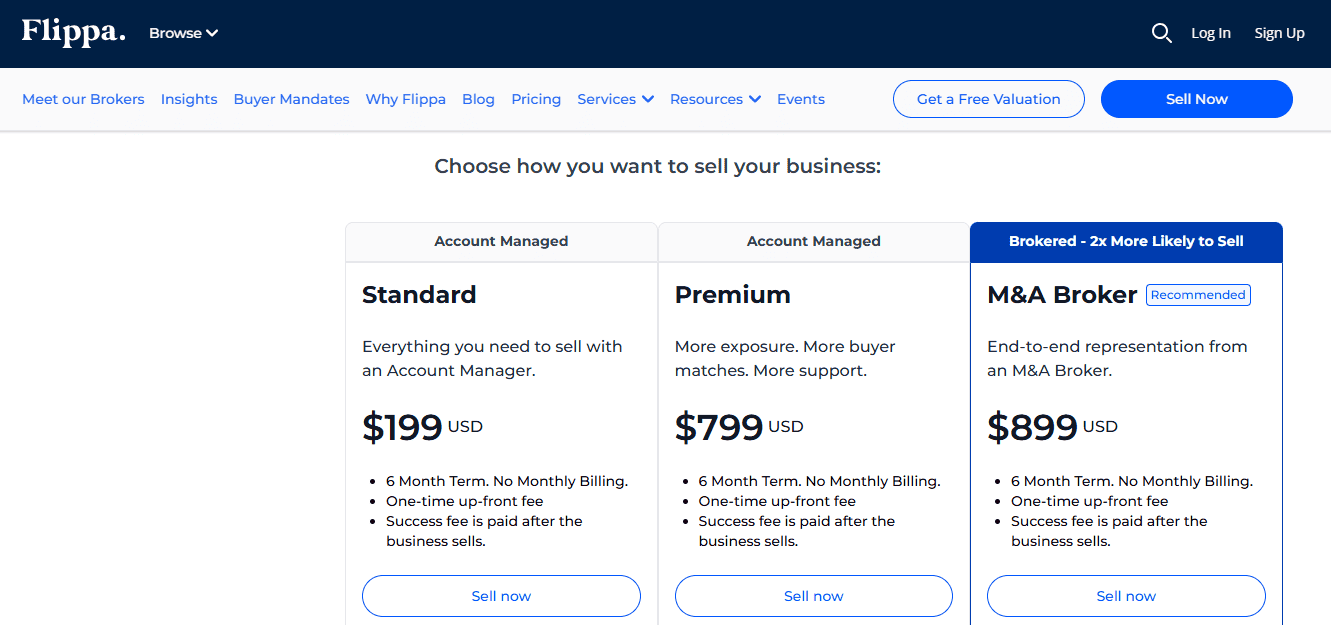Choose Sell now under M&A Broker
Viewport: 1331px width, 625px height.
1126,596
